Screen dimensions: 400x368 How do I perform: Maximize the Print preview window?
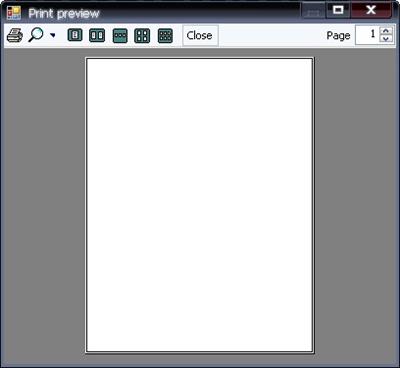click(x=338, y=10)
